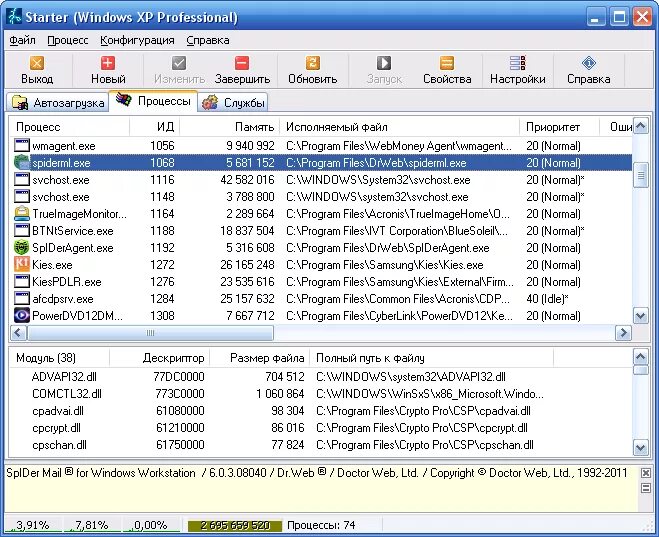This screenshot has width=659, height=537.
Task: Click process list scroll down arrow
Action: 641,316
